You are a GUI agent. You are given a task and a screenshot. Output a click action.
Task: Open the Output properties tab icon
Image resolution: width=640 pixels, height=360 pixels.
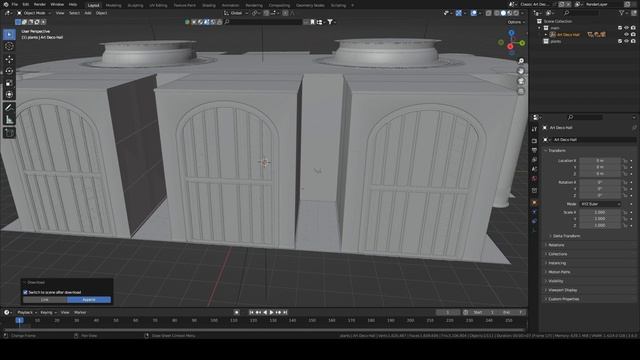[534, 150]
